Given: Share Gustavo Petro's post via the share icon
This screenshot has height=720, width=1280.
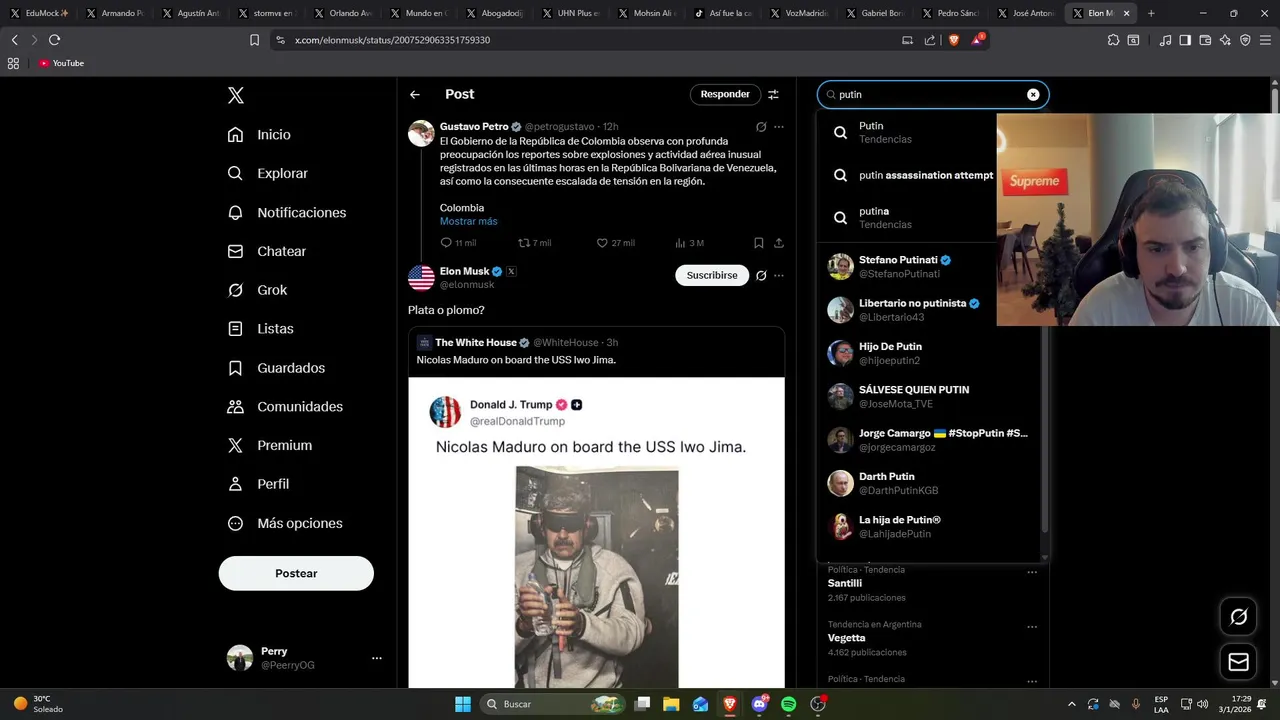Looking at the screenshot, I should click(x=779, y=243).
